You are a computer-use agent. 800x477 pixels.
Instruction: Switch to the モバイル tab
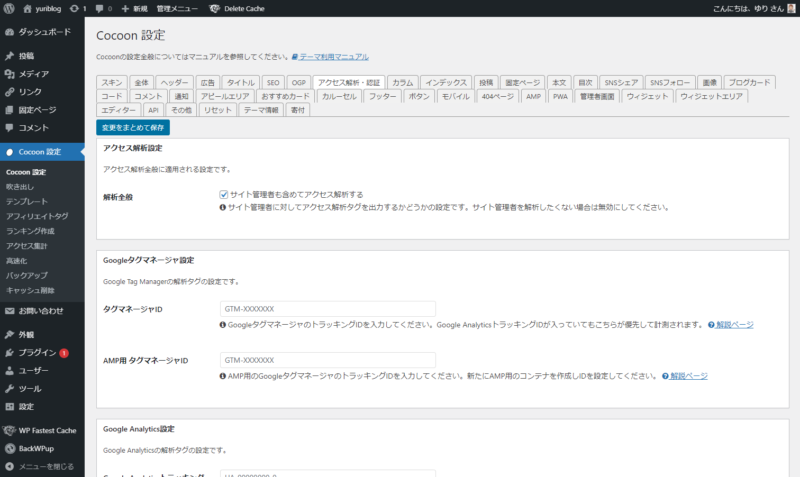(x=456, y=96)
